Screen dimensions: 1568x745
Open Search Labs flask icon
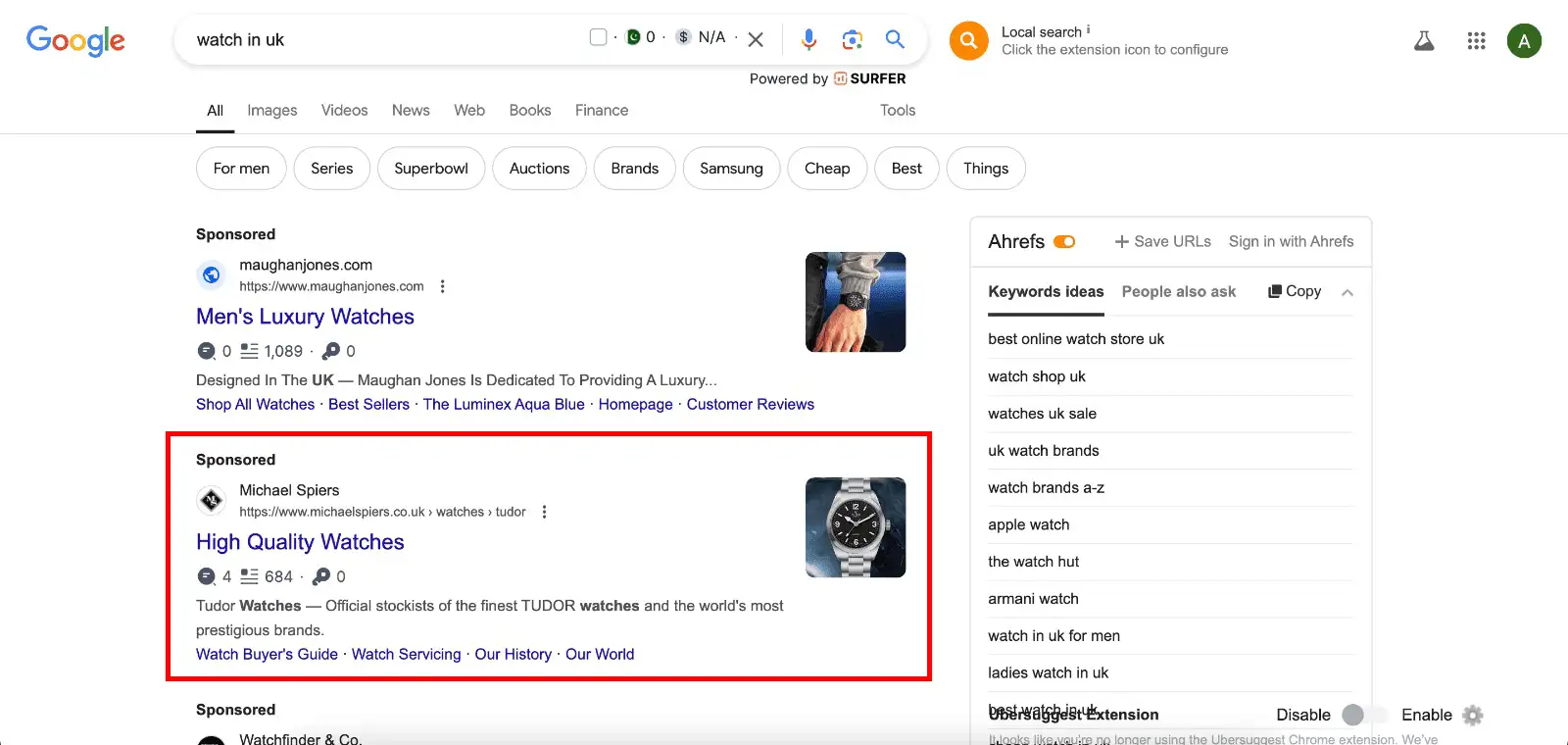point(1424,41)
